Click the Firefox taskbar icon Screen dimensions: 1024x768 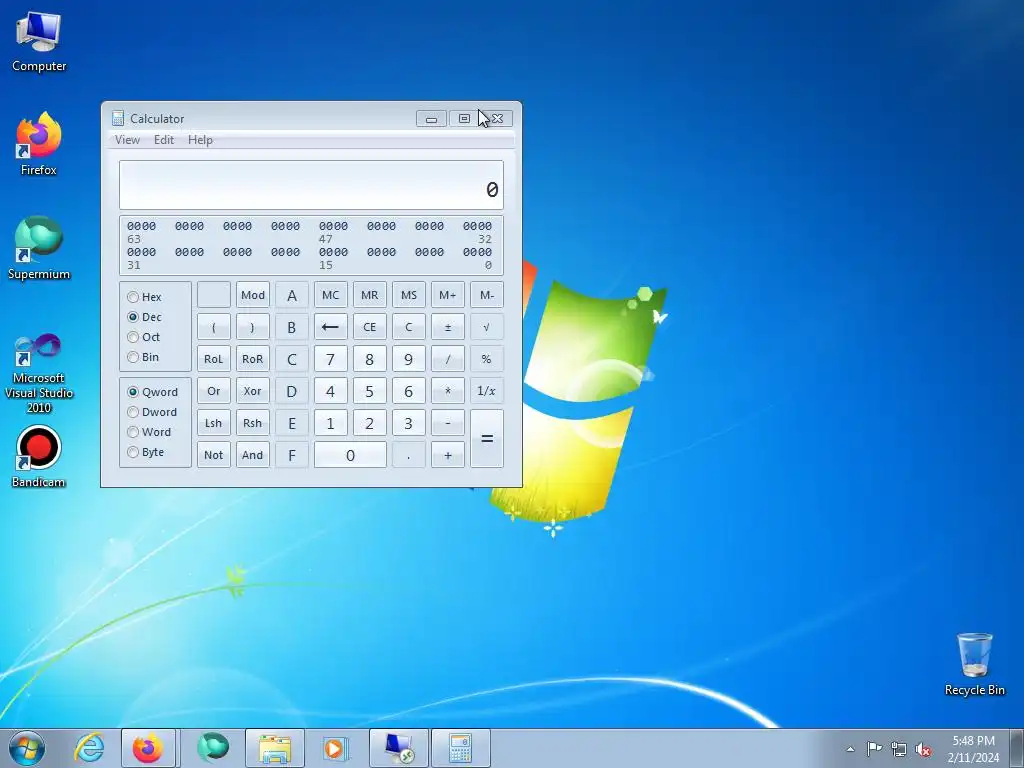pos(148,748)
